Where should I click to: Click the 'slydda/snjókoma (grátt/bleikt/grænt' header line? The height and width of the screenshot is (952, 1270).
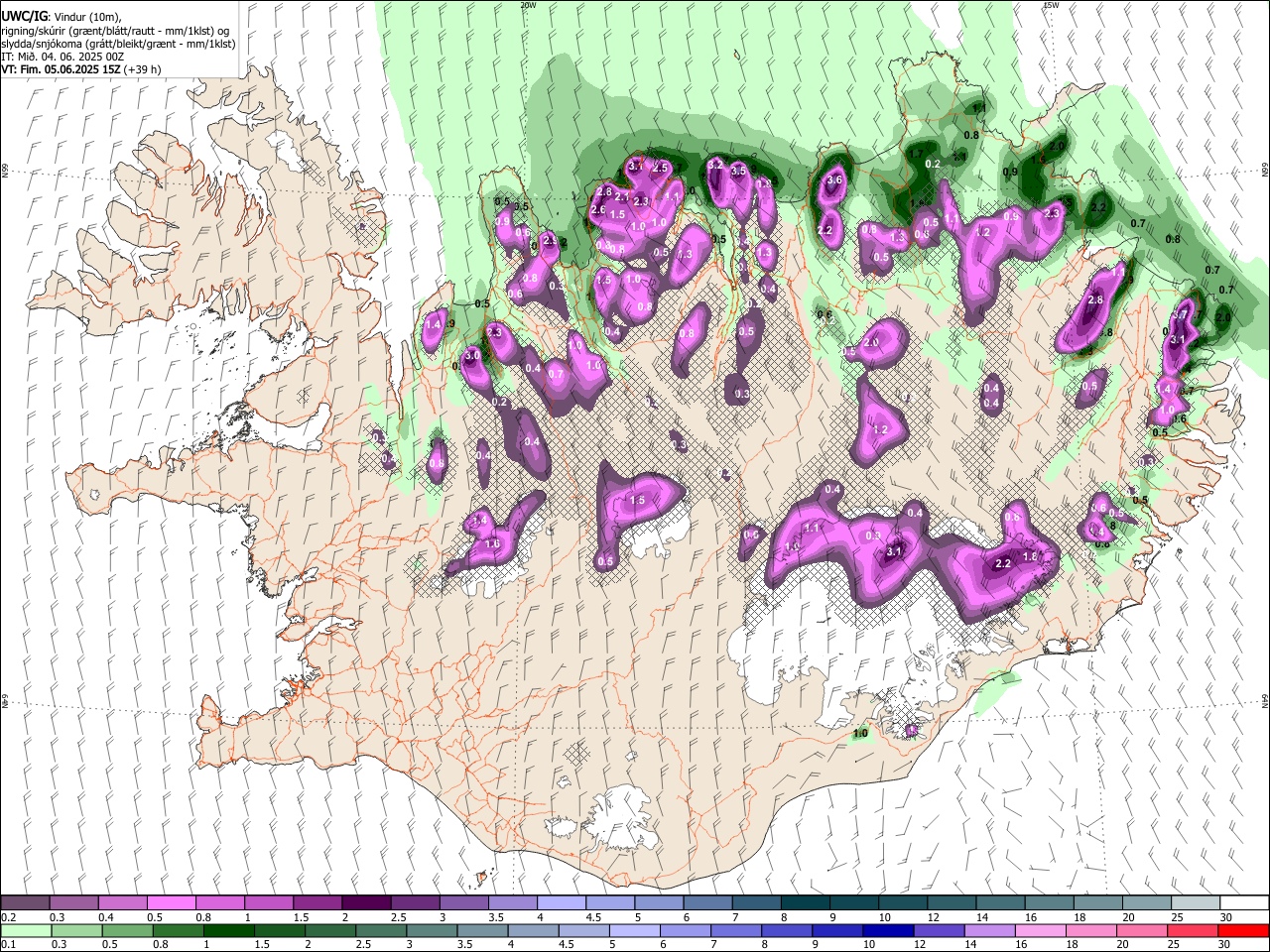(x=118, y=44)
